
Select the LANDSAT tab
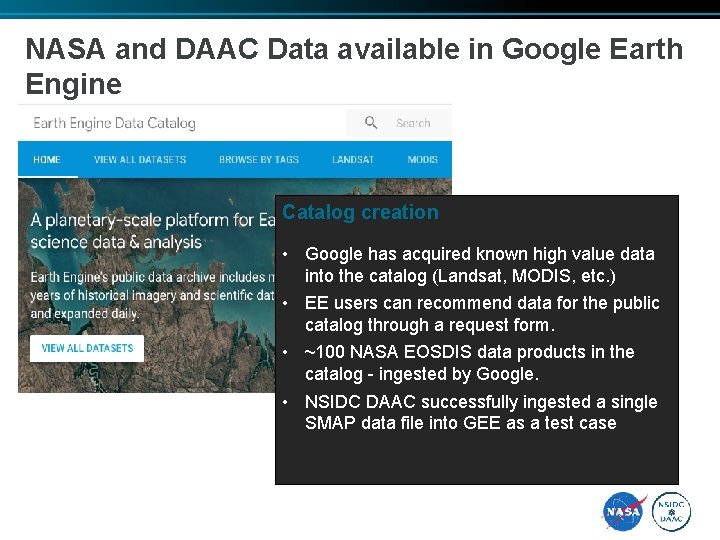point(353,159)
